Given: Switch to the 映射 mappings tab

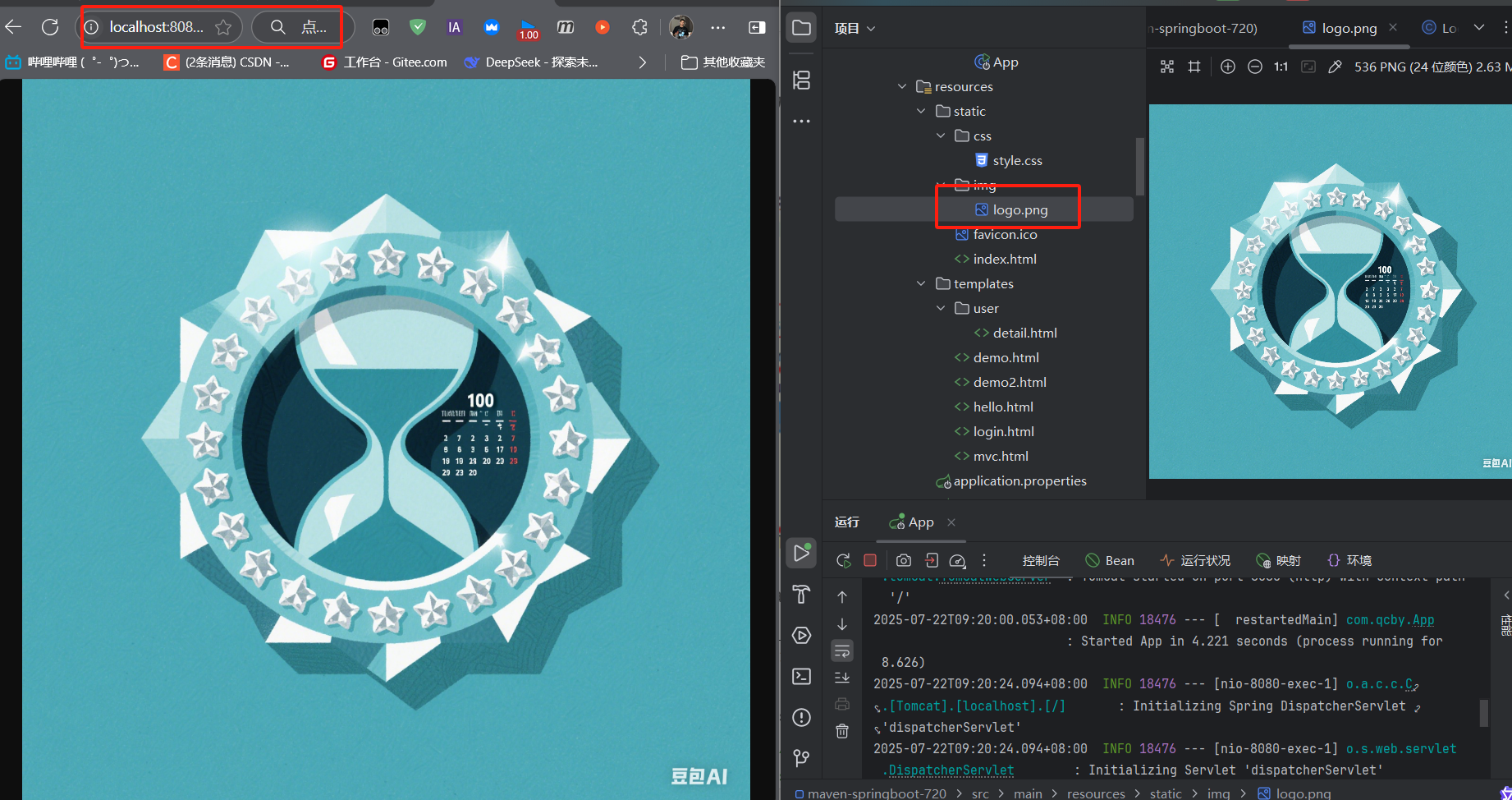Looking at the screenshot, I should point(1279,560).
